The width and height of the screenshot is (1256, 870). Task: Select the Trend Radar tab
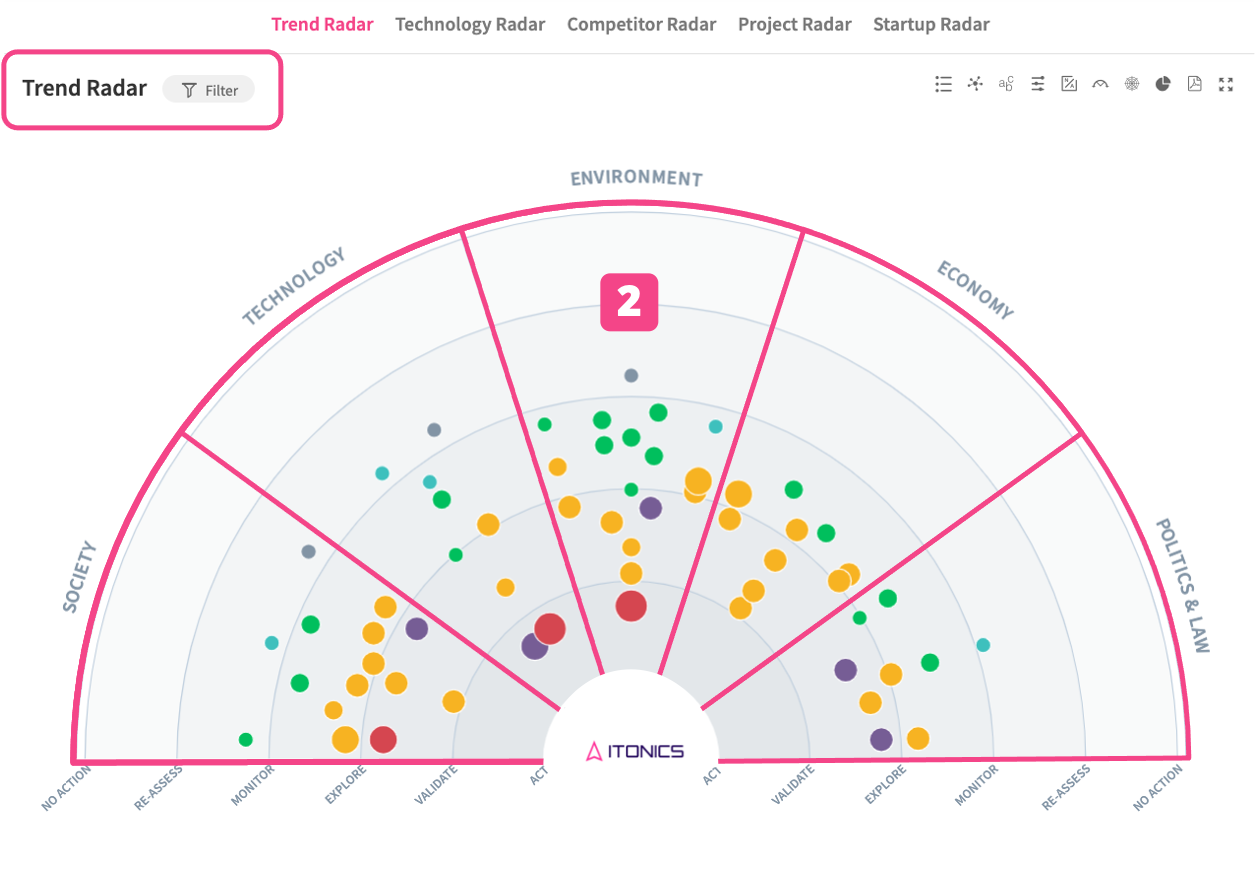[322, 25]
